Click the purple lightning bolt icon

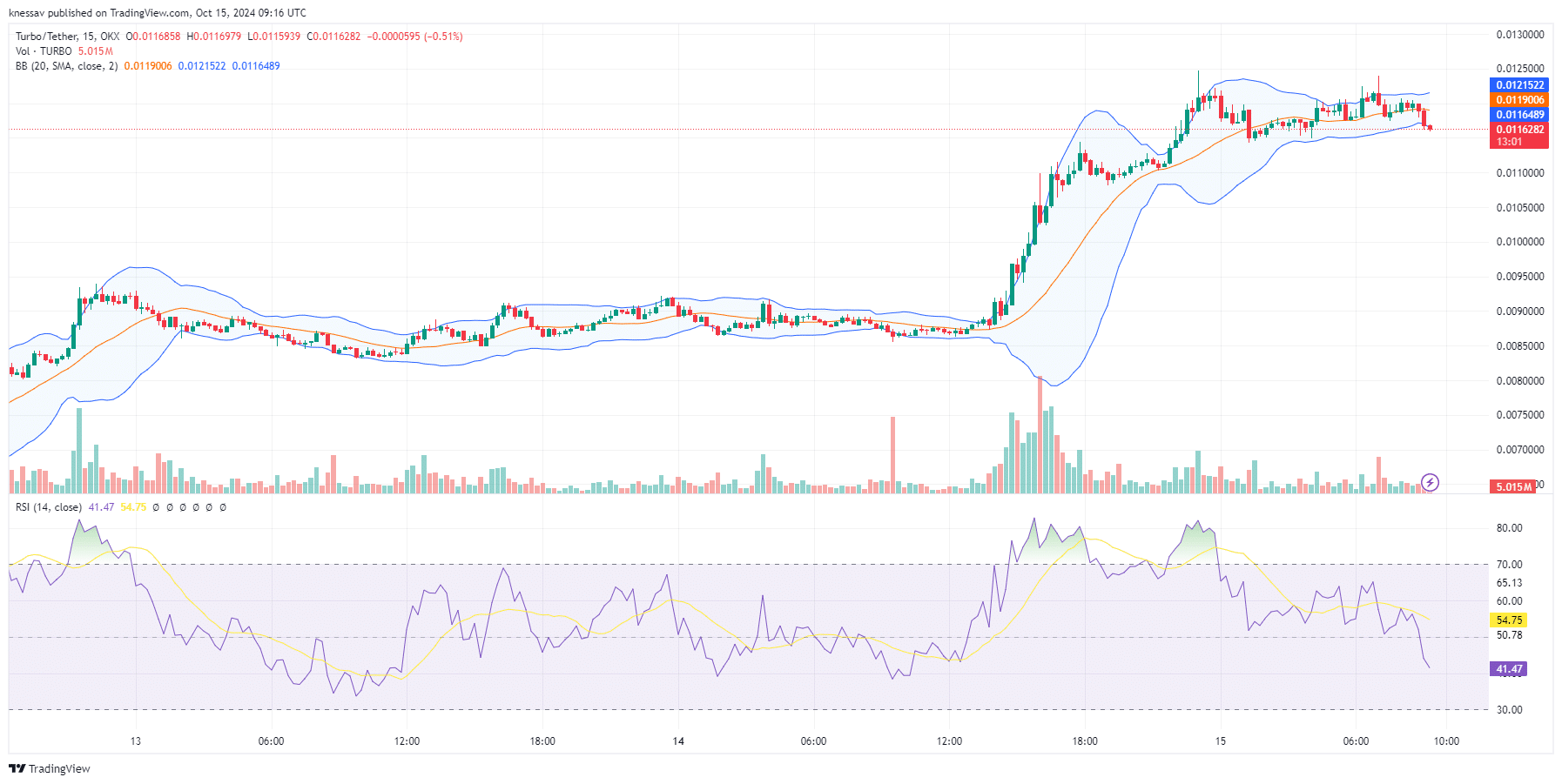1430,482
